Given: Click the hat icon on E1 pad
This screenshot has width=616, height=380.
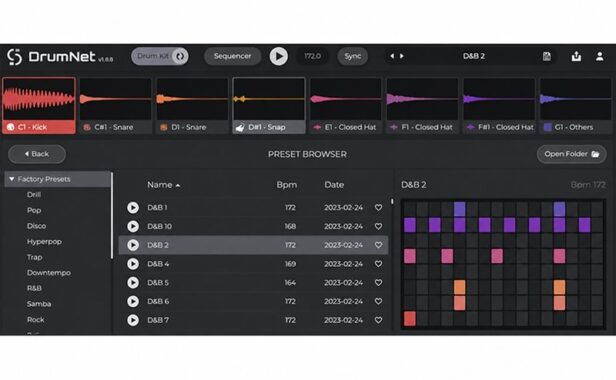Looking at the screenshot, I should (317, 127).
